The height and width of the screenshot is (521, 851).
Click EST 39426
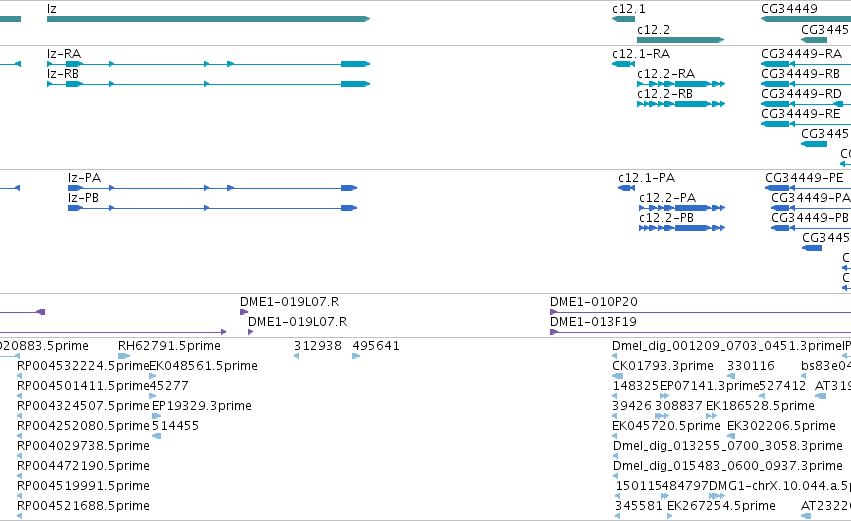pos(615,416)
